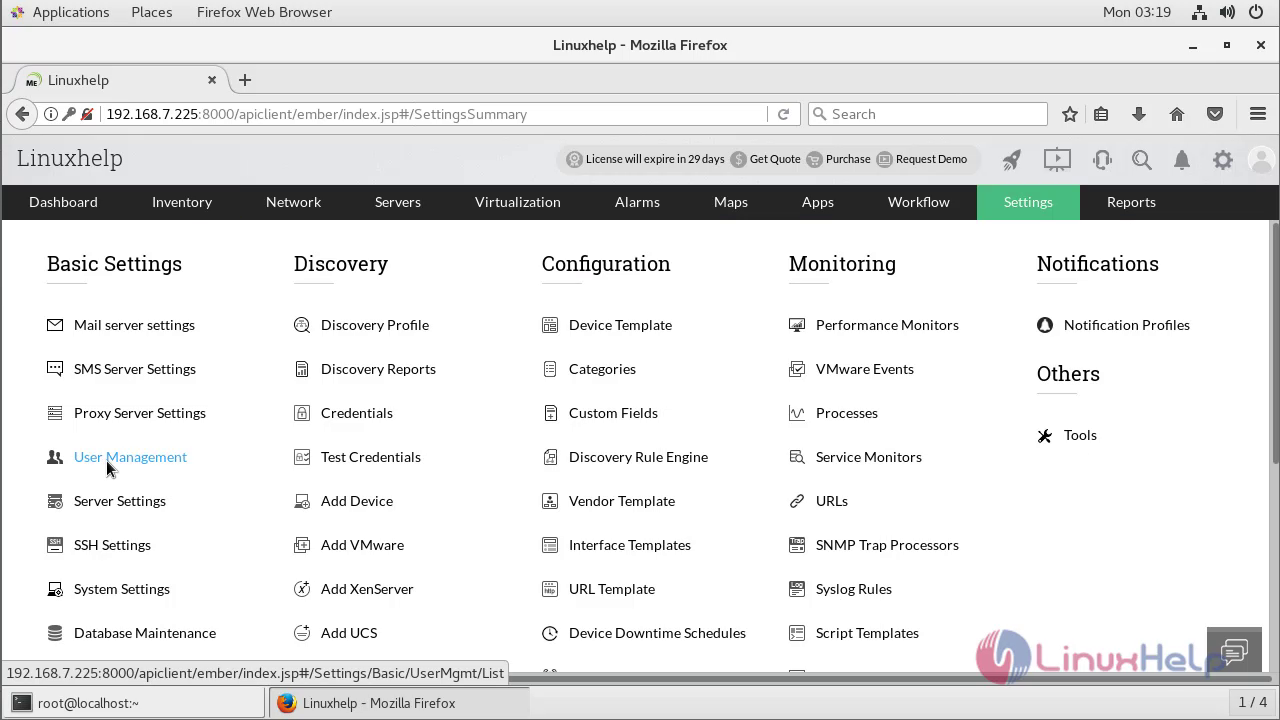Viewport: 1280px width, 720px height.
Task: Close the Linuxhelp browser tab
Action: pos(212,80)
